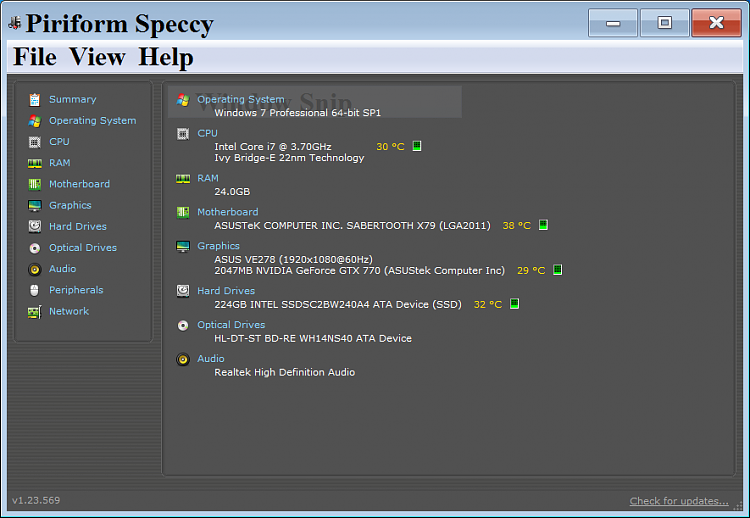Click the Optical Drives disc icon in sidebar

[x=34, y=248]
